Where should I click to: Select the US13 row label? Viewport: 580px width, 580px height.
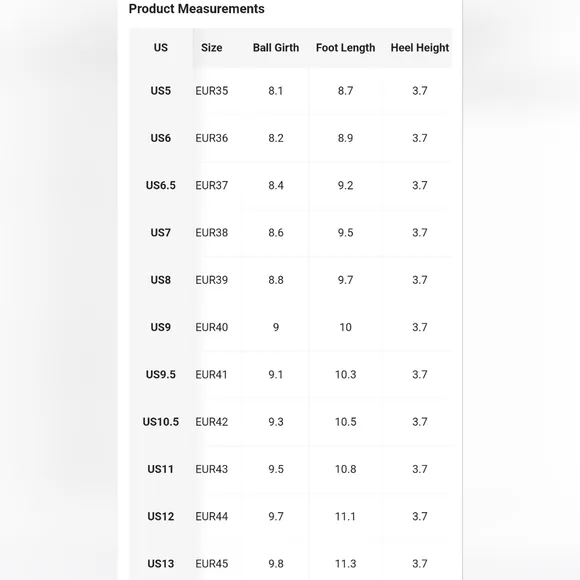pyautogui.click(x=161, y=564)
